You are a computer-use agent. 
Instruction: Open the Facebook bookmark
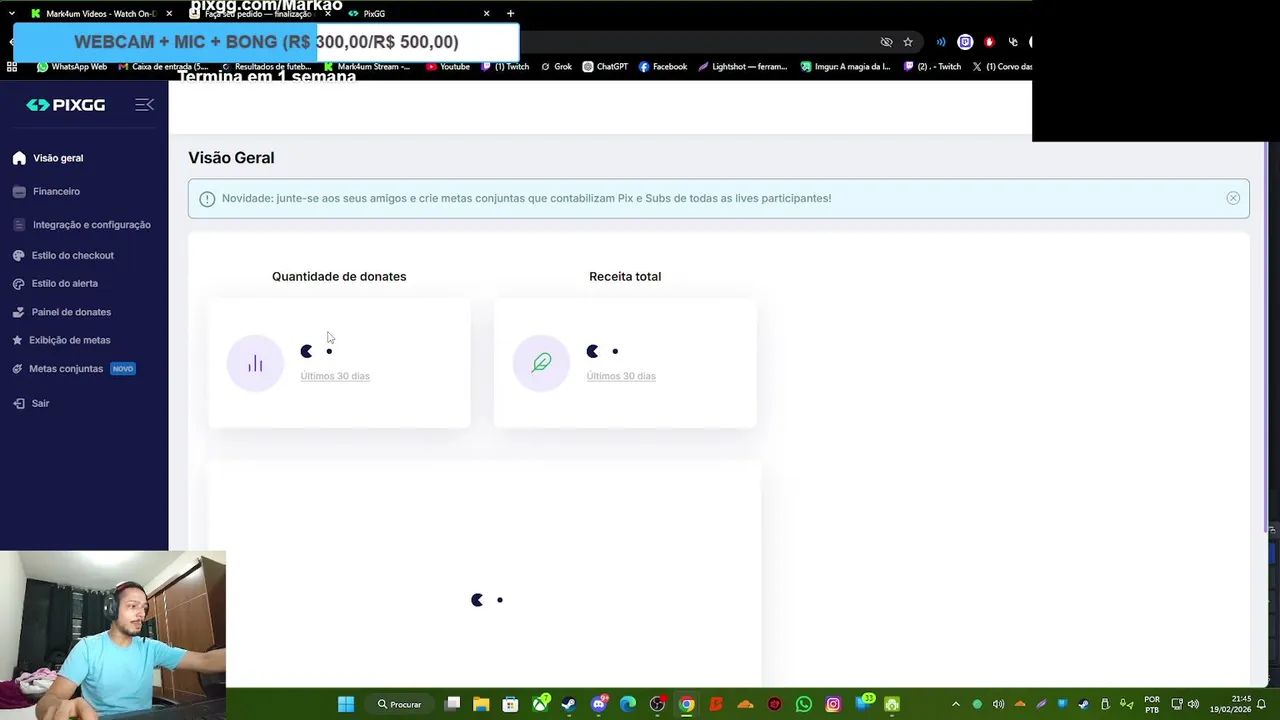click(x=663, y=67)
